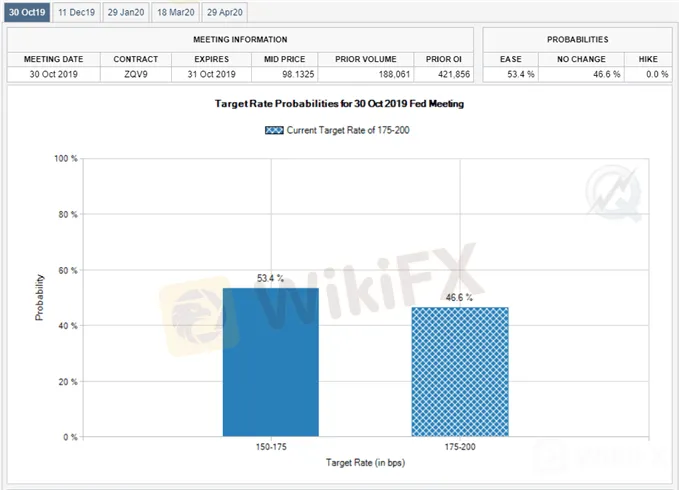Select the active 30 Oct19 tab
The width and height of the screenshot is (679, 490).
pyautogui.click(x=26, y=13)
